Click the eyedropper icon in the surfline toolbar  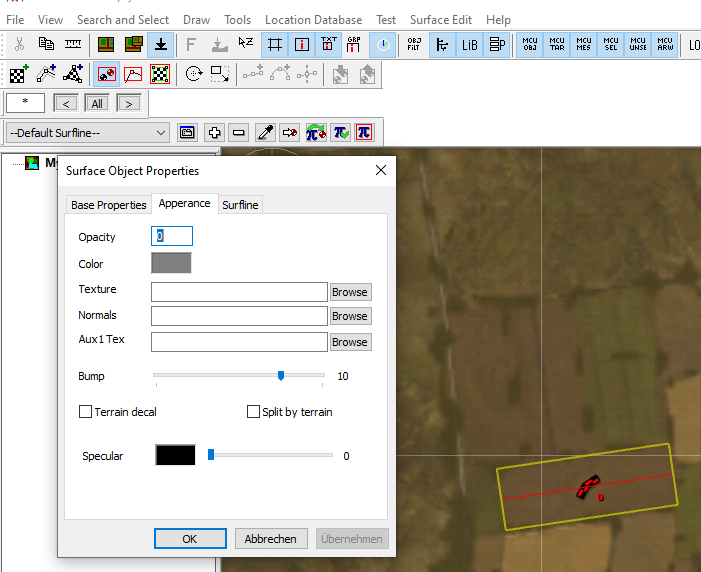coord(265,133)
